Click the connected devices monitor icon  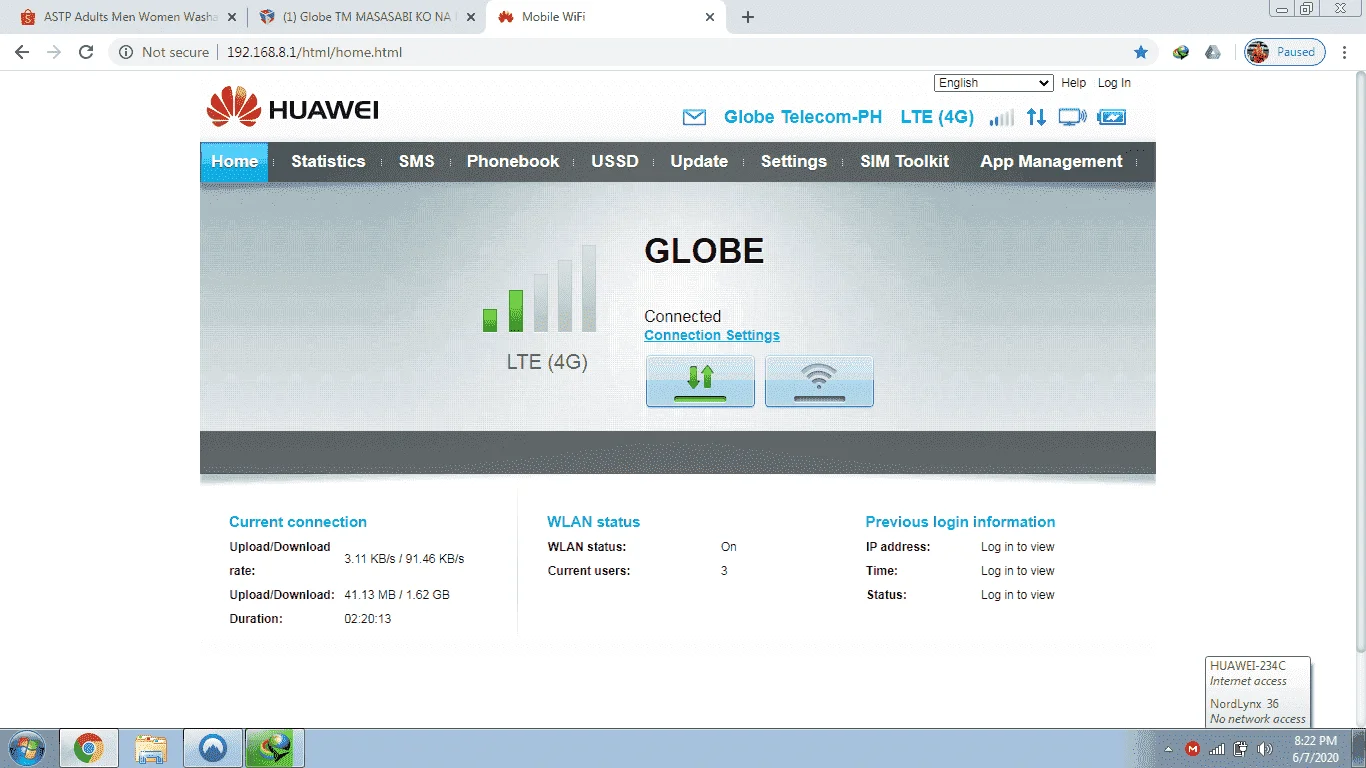[1072, 117]
